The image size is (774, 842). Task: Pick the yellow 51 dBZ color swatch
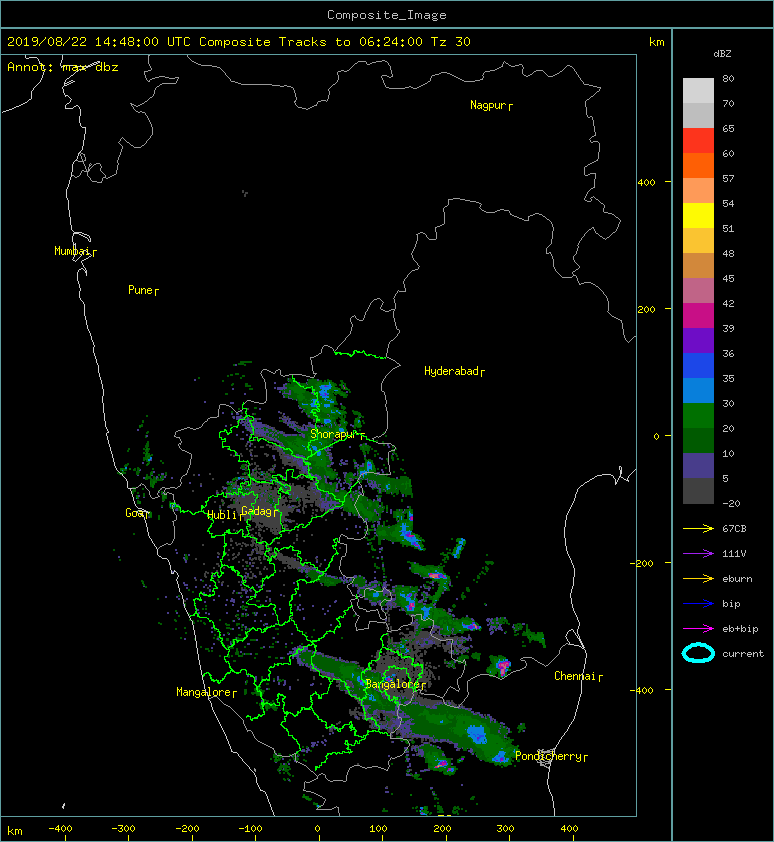coord(698,215)
